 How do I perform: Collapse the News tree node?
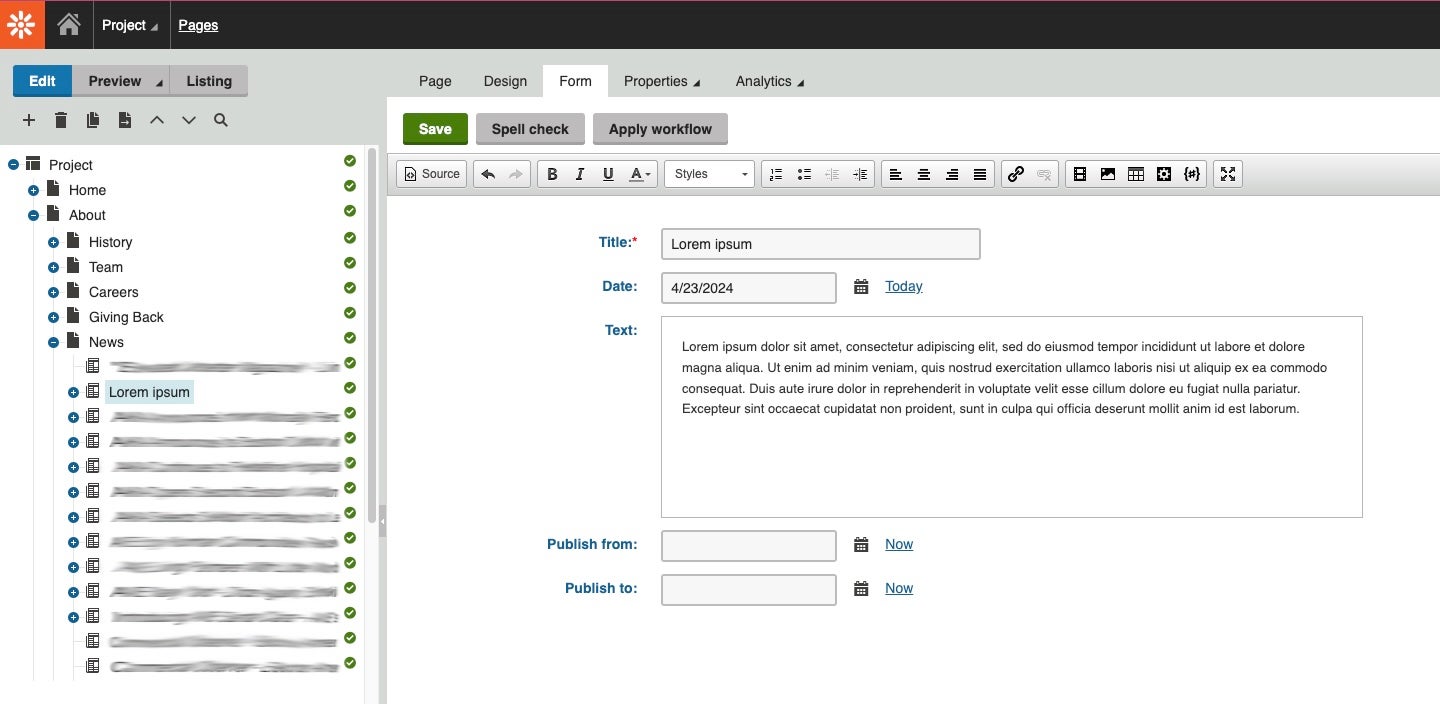53,341
